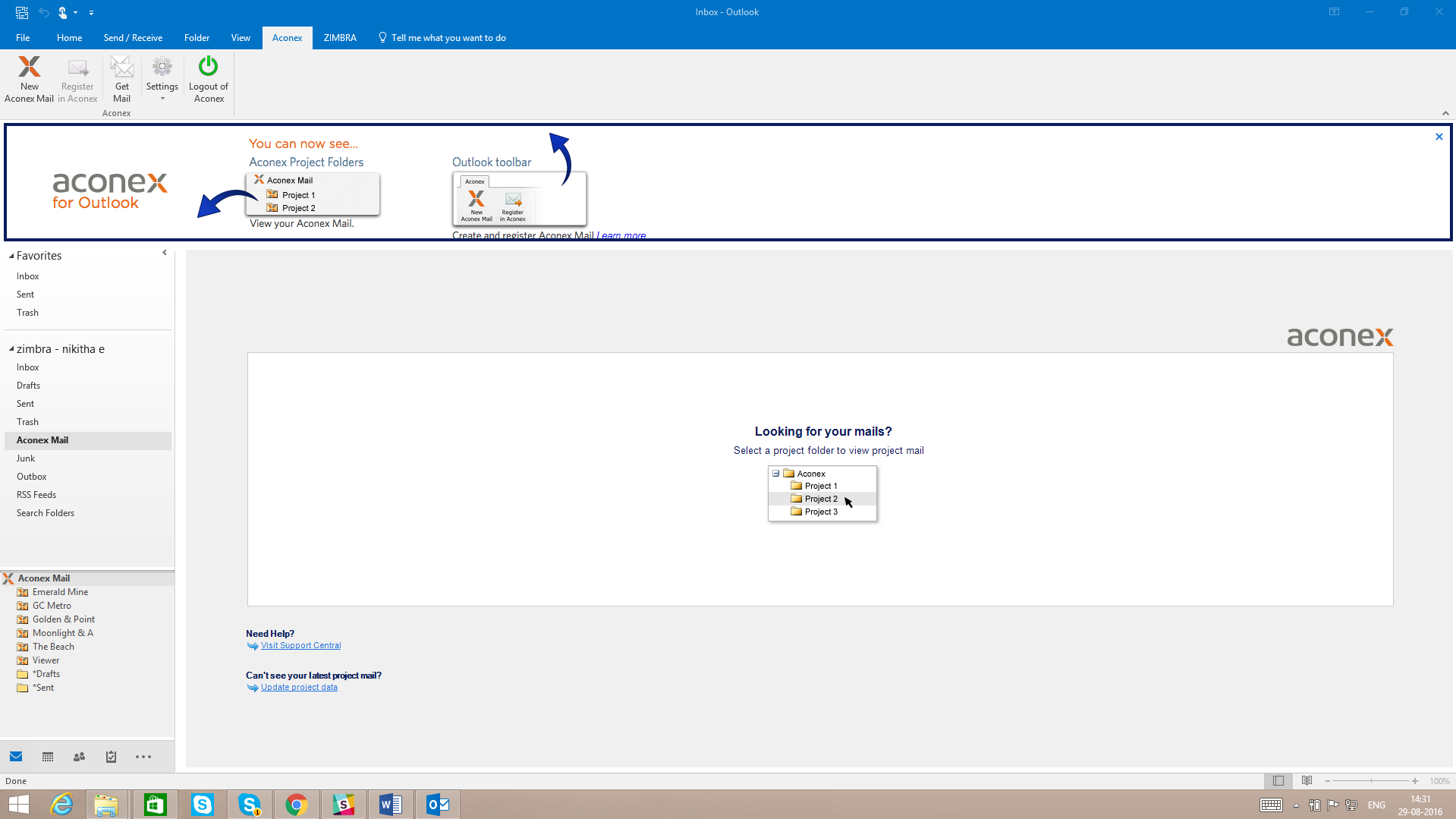Minimize the folder pane arrow
The image size is (1456, 819).
[165, 253]
